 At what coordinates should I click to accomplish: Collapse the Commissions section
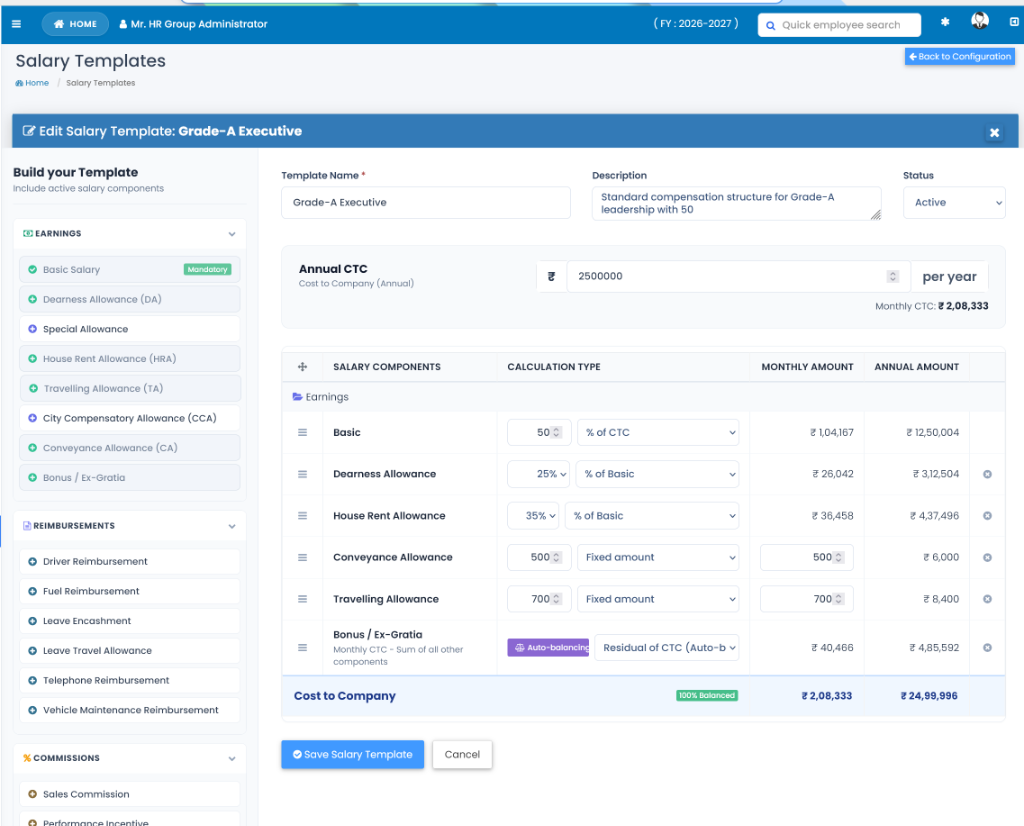(232, 759)
